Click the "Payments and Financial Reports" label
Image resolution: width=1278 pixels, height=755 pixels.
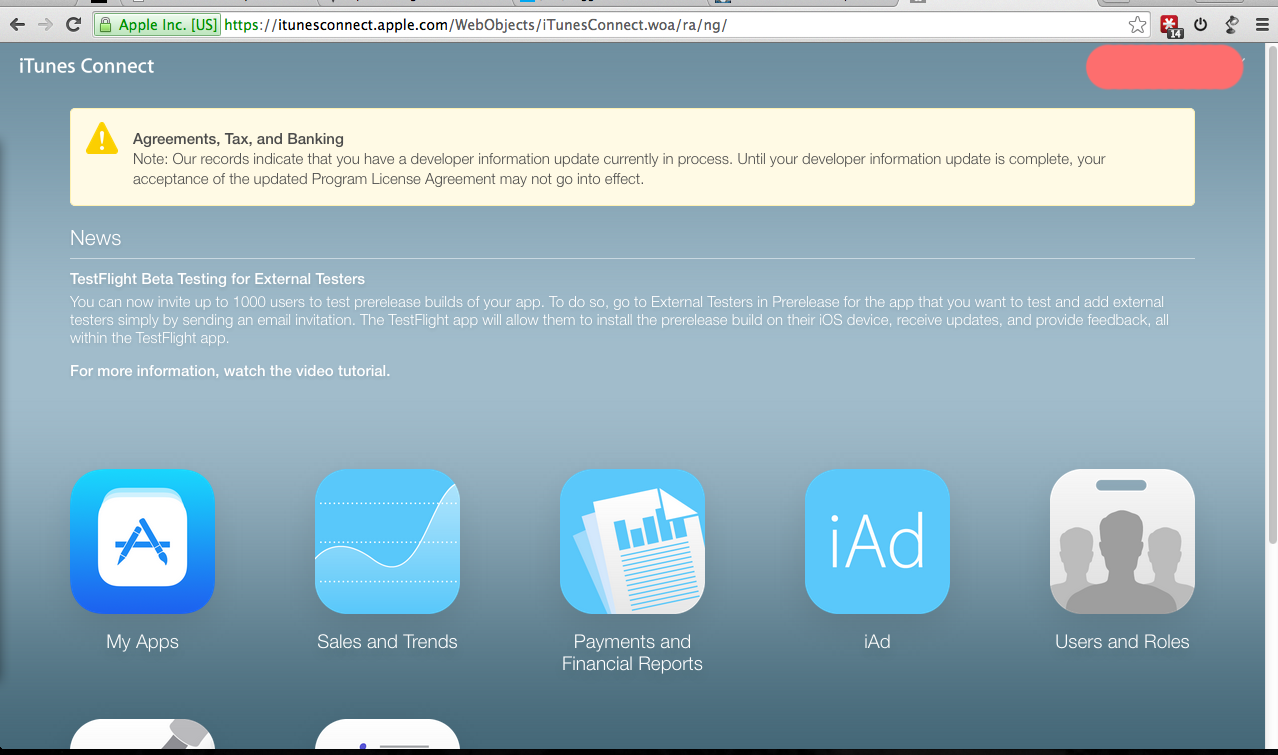(632, 653)
